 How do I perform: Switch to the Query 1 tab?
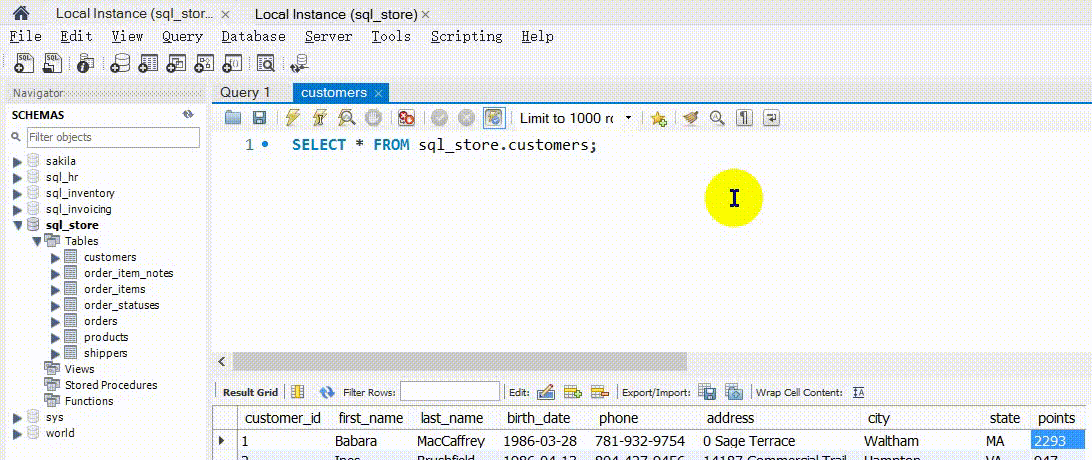tap(245, 93)
